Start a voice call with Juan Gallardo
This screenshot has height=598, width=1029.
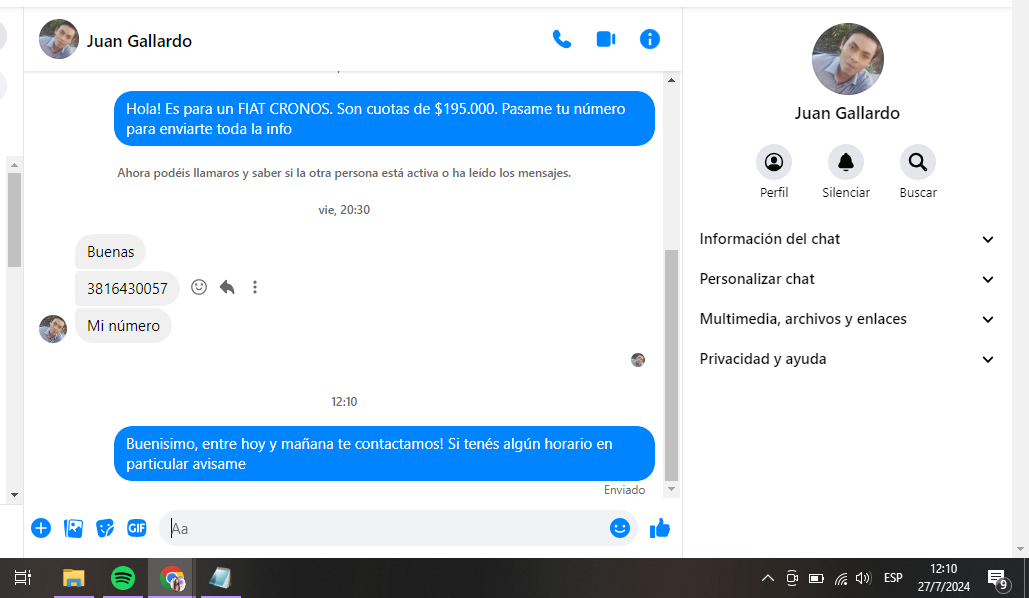[x=562, y=39]
